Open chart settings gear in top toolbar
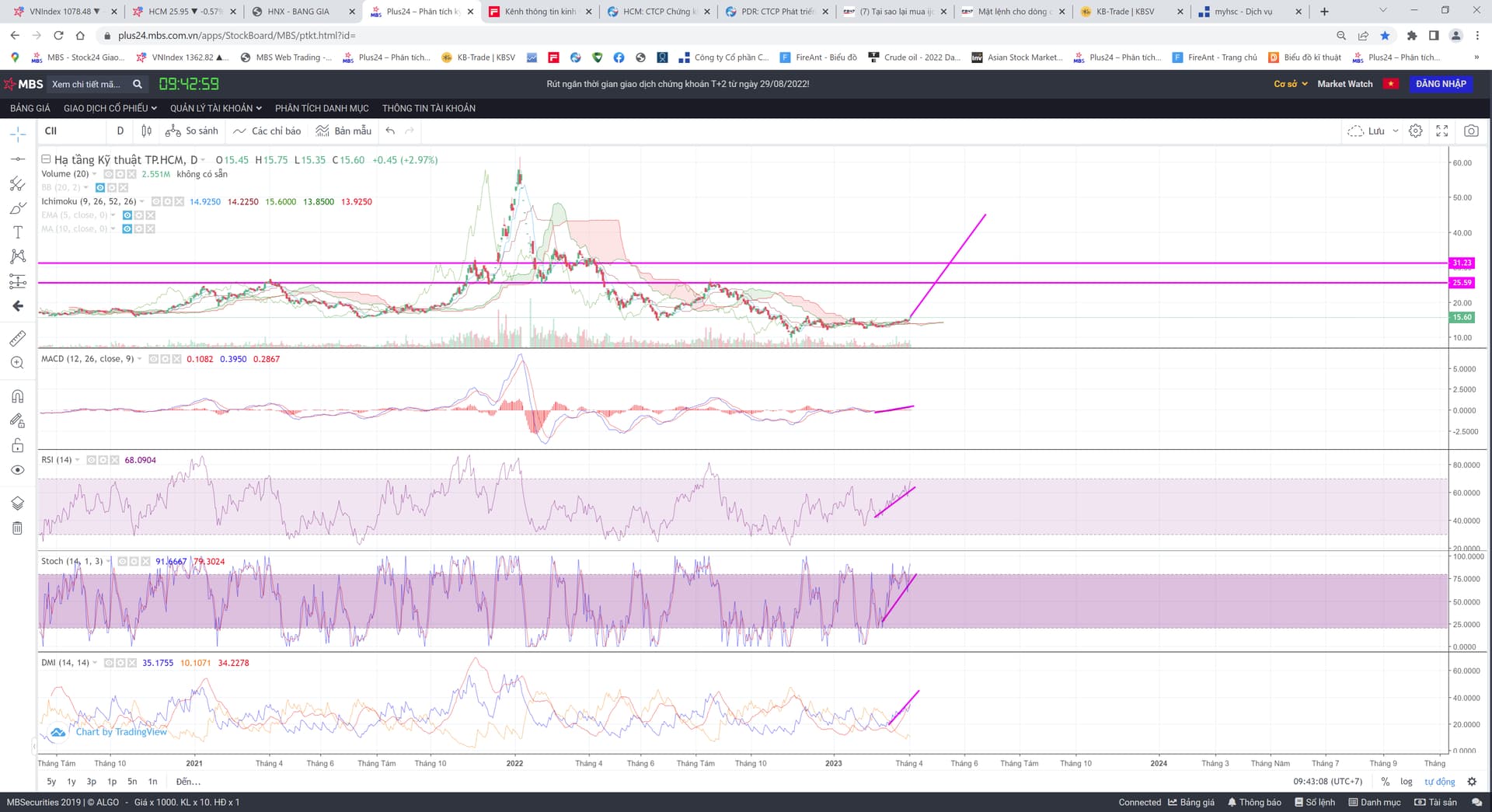Screen dimensions: 1492x812 pos(1416,131)
